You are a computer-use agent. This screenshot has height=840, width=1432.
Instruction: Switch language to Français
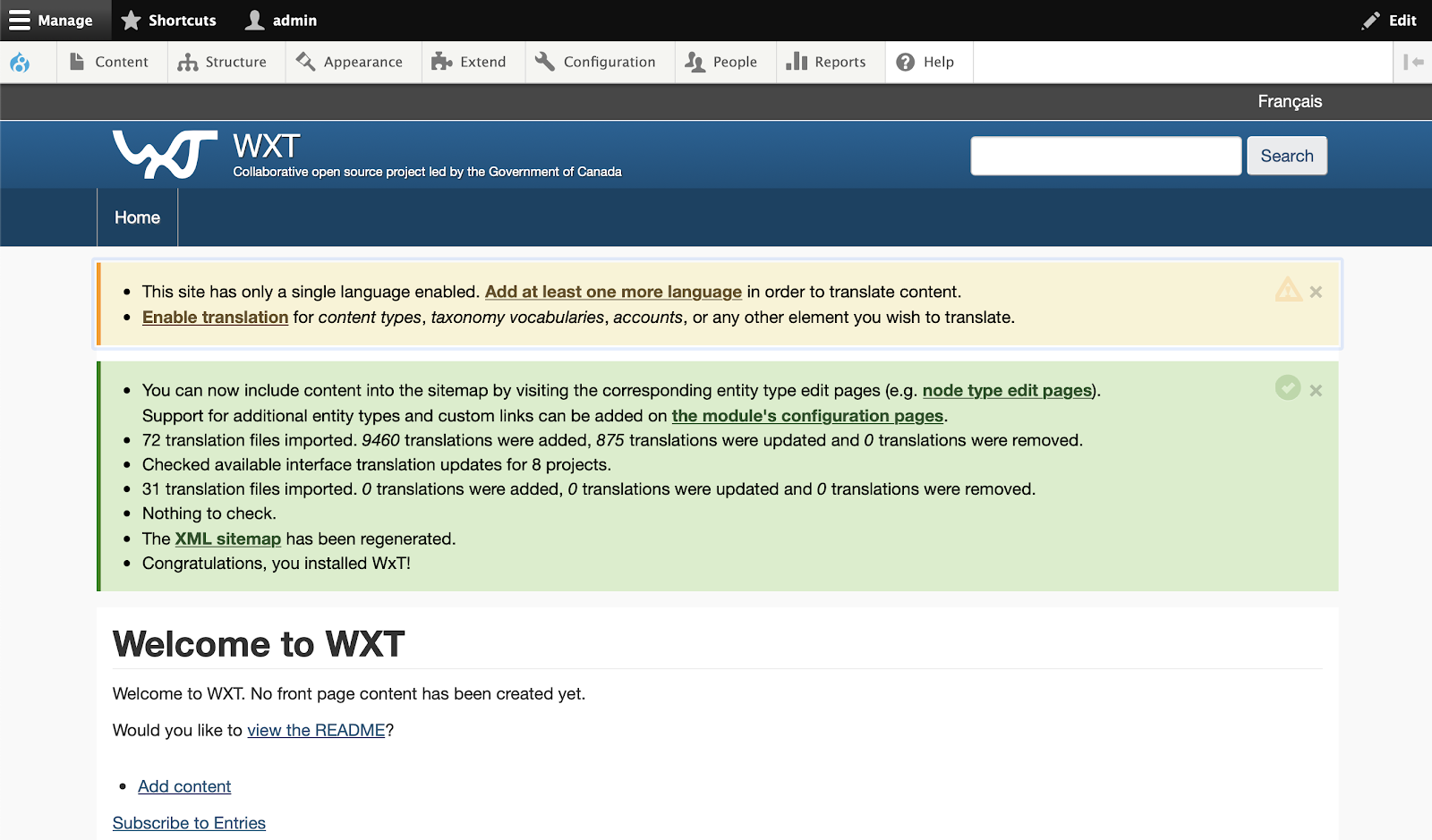(x=1290, y=101)
